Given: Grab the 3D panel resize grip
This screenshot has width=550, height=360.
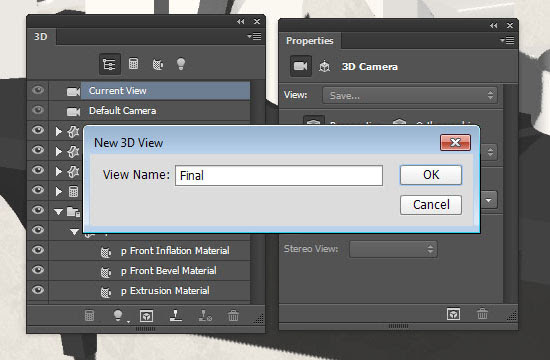Looking at the screenshot, I should (x=259, y=319).
